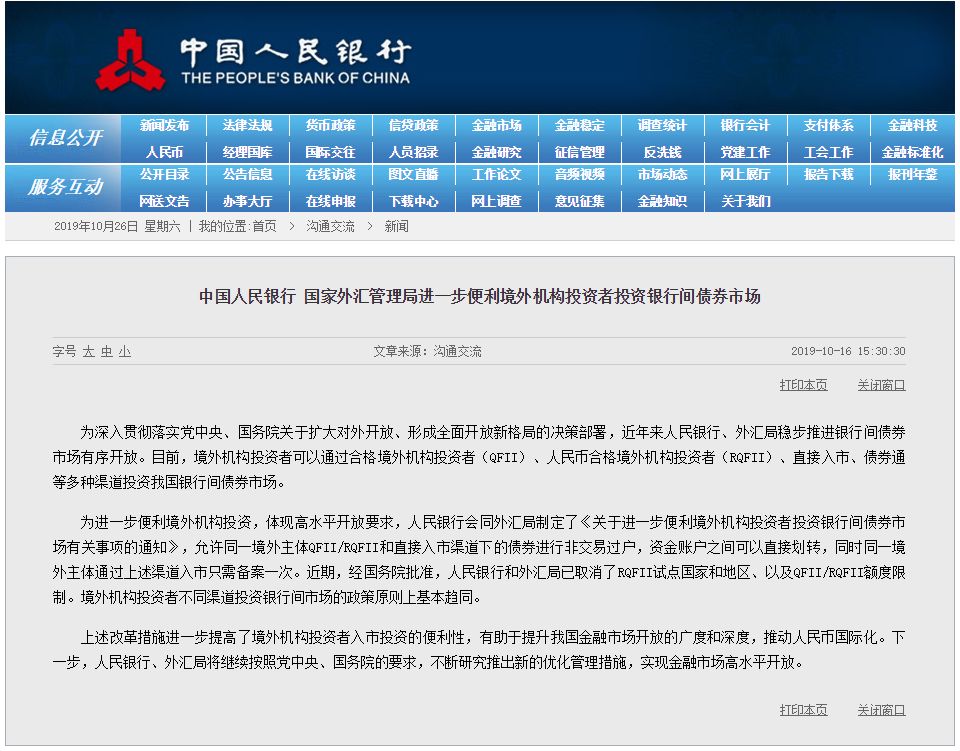Select 下载中心 menu item
The height and width of the screenshot is (751, 960).
pyautogui.click(x=413, y=201)
